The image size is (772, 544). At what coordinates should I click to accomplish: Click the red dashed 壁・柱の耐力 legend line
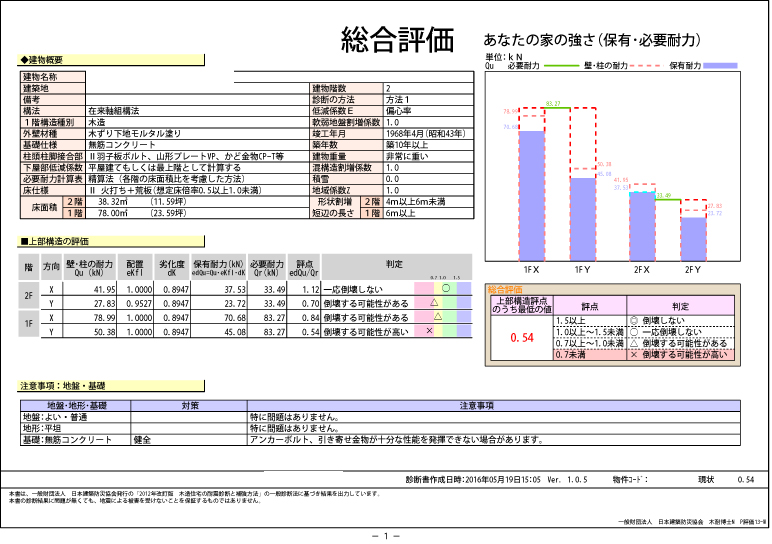click(646, 65)
